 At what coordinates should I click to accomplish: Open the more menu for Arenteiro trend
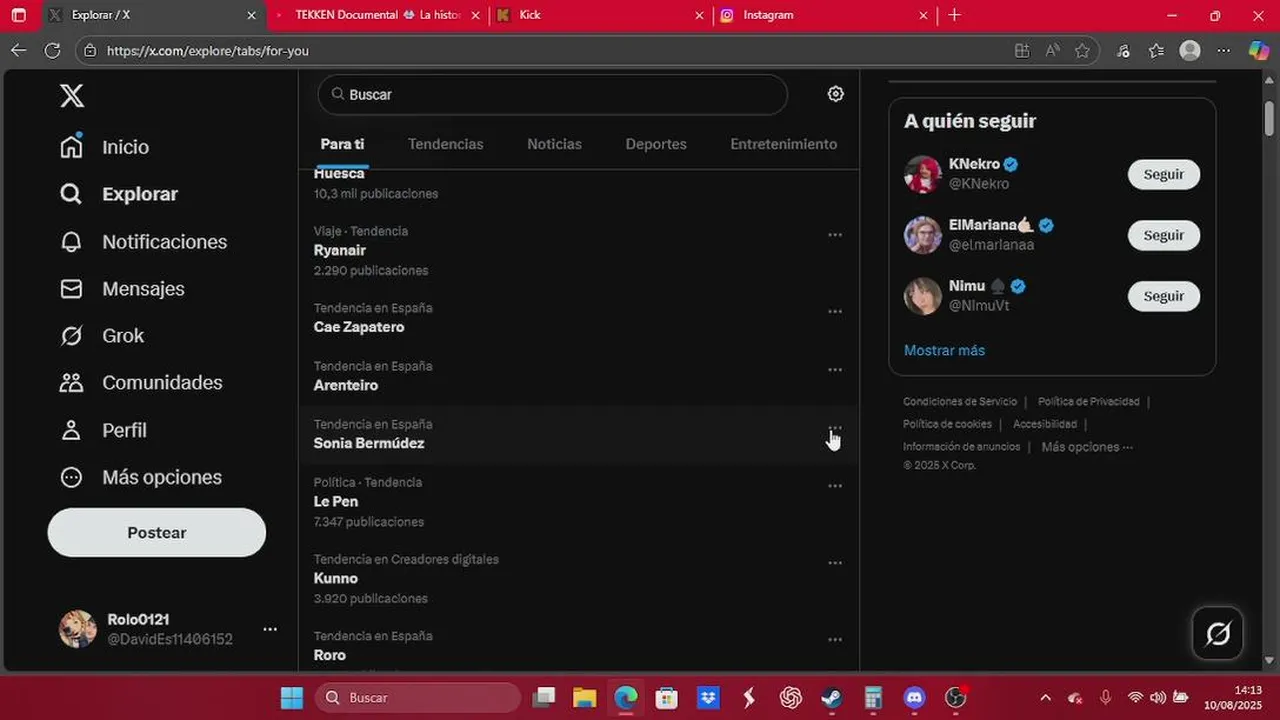(835, 370)
